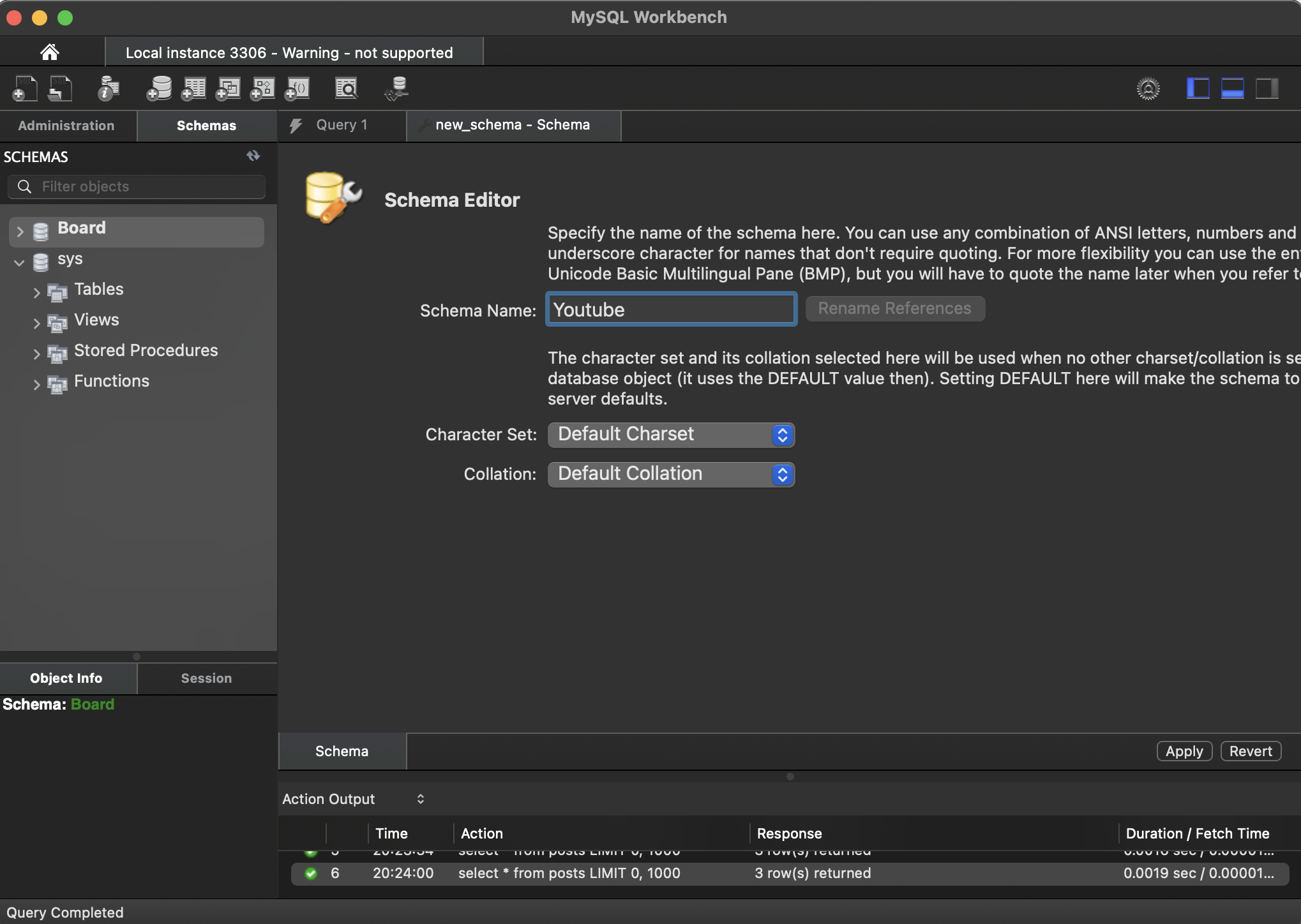The height and width of the screenshot is (924, 1301).
Task: Switch to the Administration tab
Action: click(x=66, y=126)
